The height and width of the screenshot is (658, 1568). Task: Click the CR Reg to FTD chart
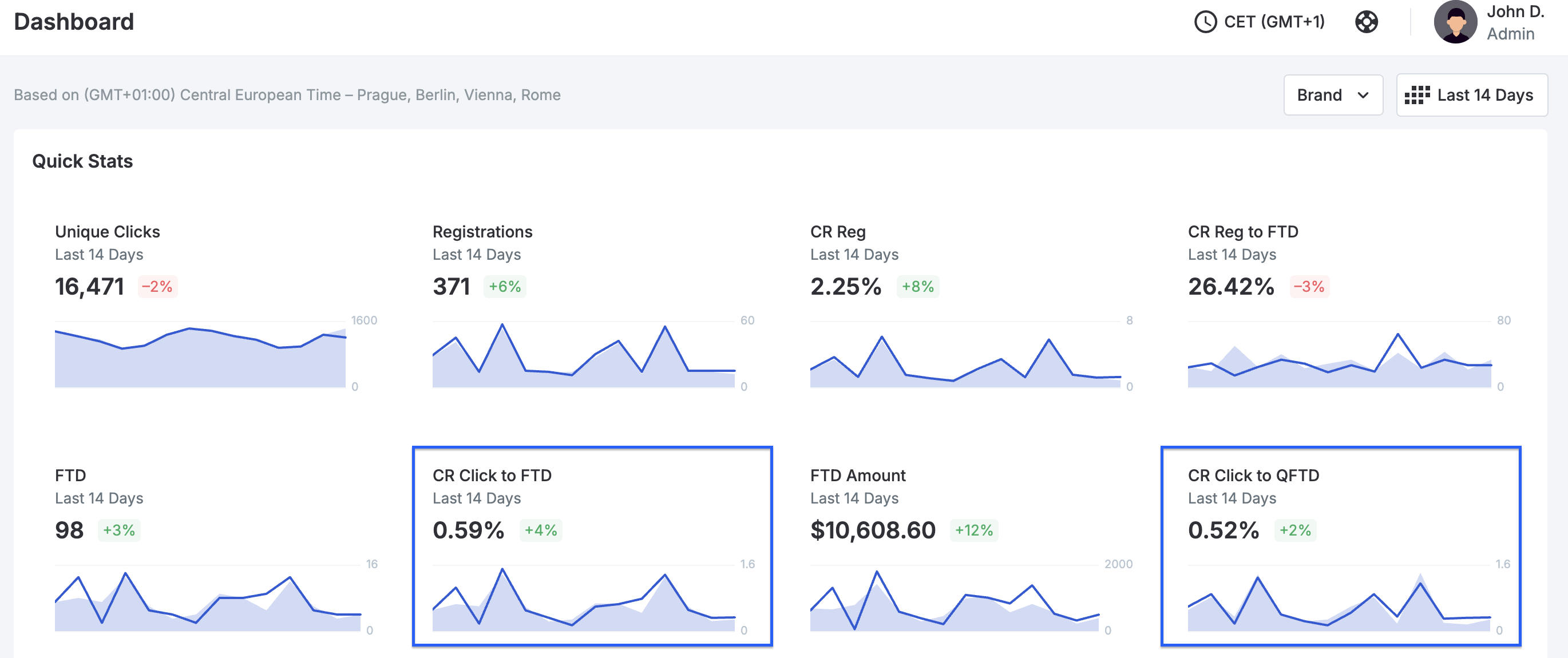point(1340,354)
